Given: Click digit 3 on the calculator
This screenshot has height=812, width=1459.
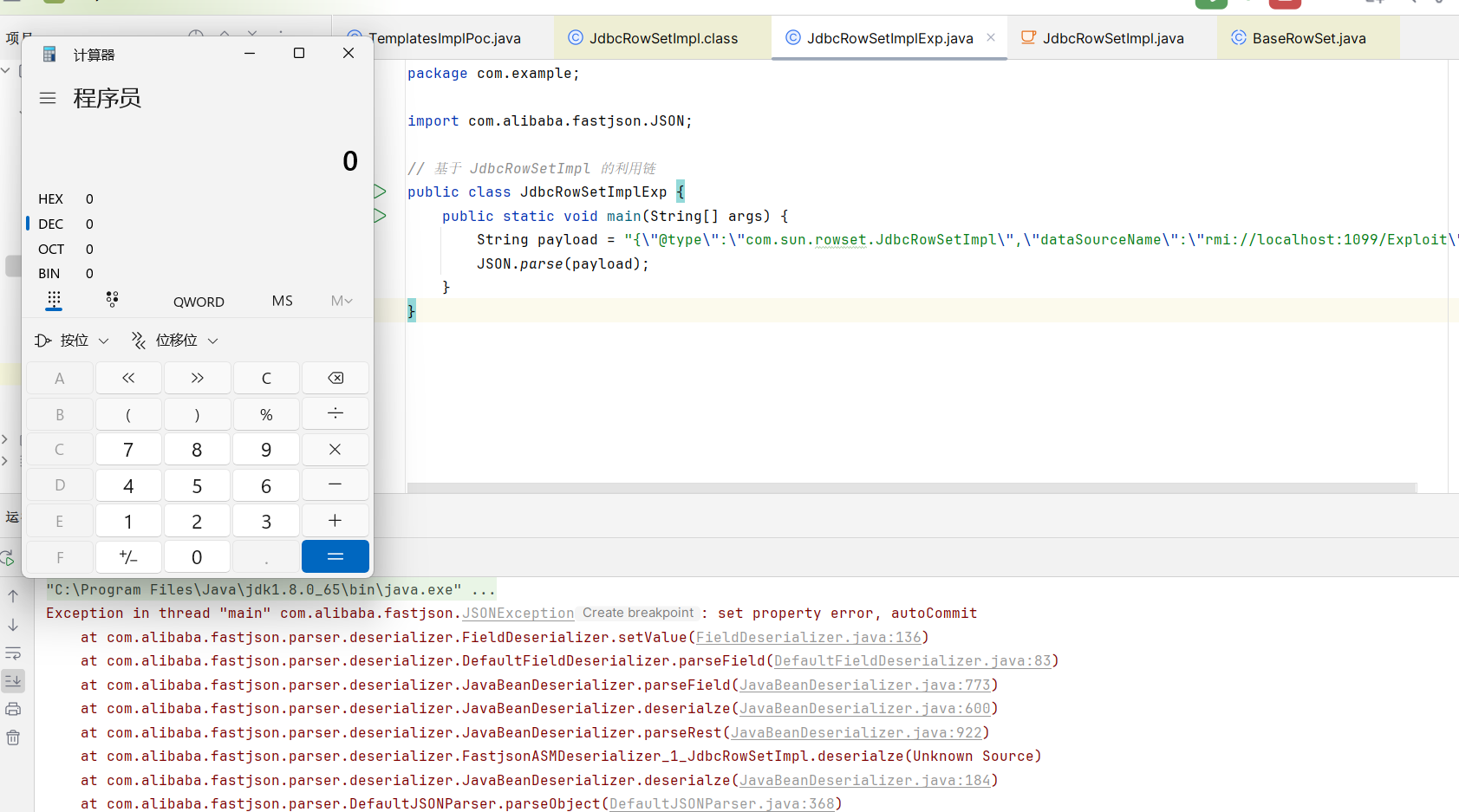Looking at the screenshot, I should 266,521.
